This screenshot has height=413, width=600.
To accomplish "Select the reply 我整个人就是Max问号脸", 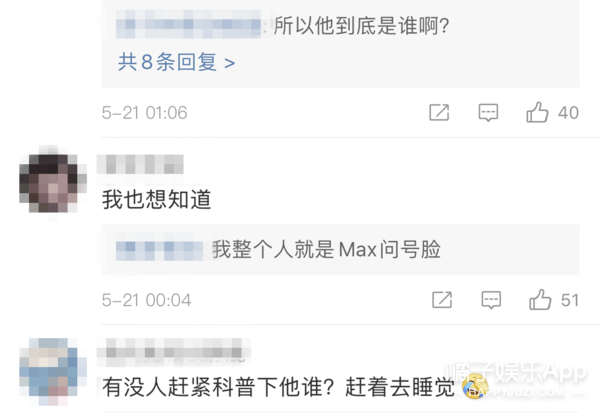I will [x=326, y=250].
